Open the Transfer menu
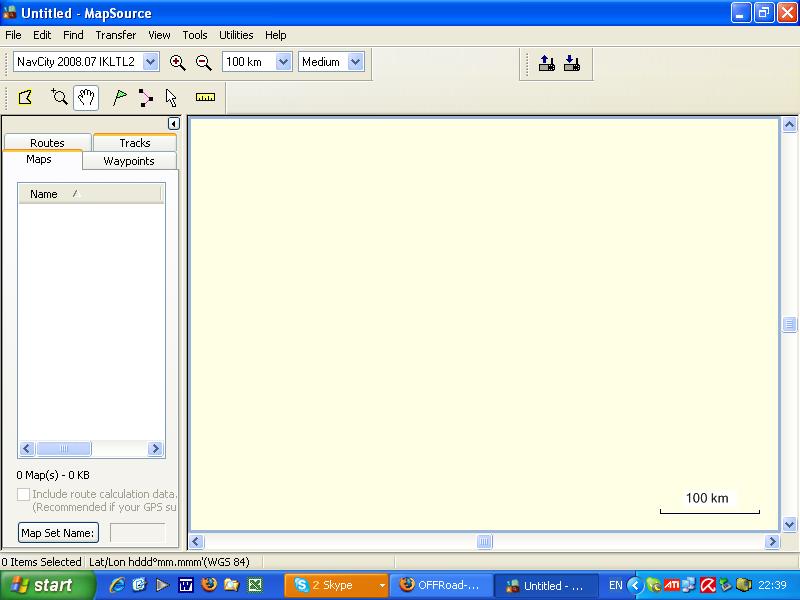This screenshot has height=600, width=800. [116, 35]
